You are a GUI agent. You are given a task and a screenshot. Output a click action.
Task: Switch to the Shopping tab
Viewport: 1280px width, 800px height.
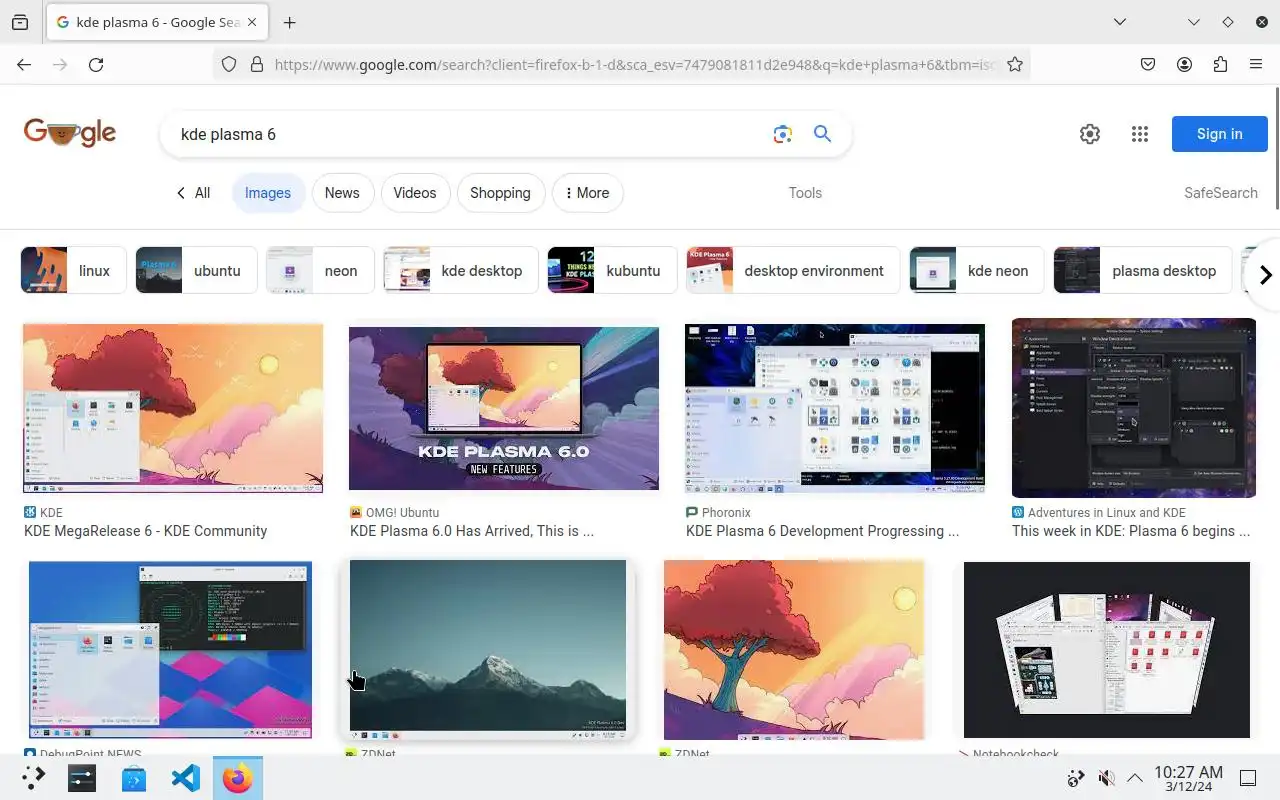point(500,193)
